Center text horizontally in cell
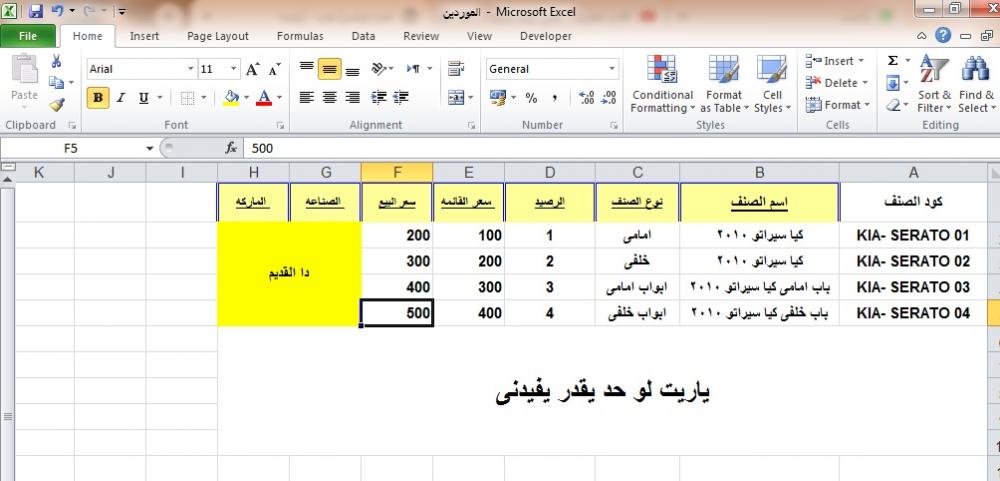This screenshot has height=481, width=1000. (x=330, y=97)
